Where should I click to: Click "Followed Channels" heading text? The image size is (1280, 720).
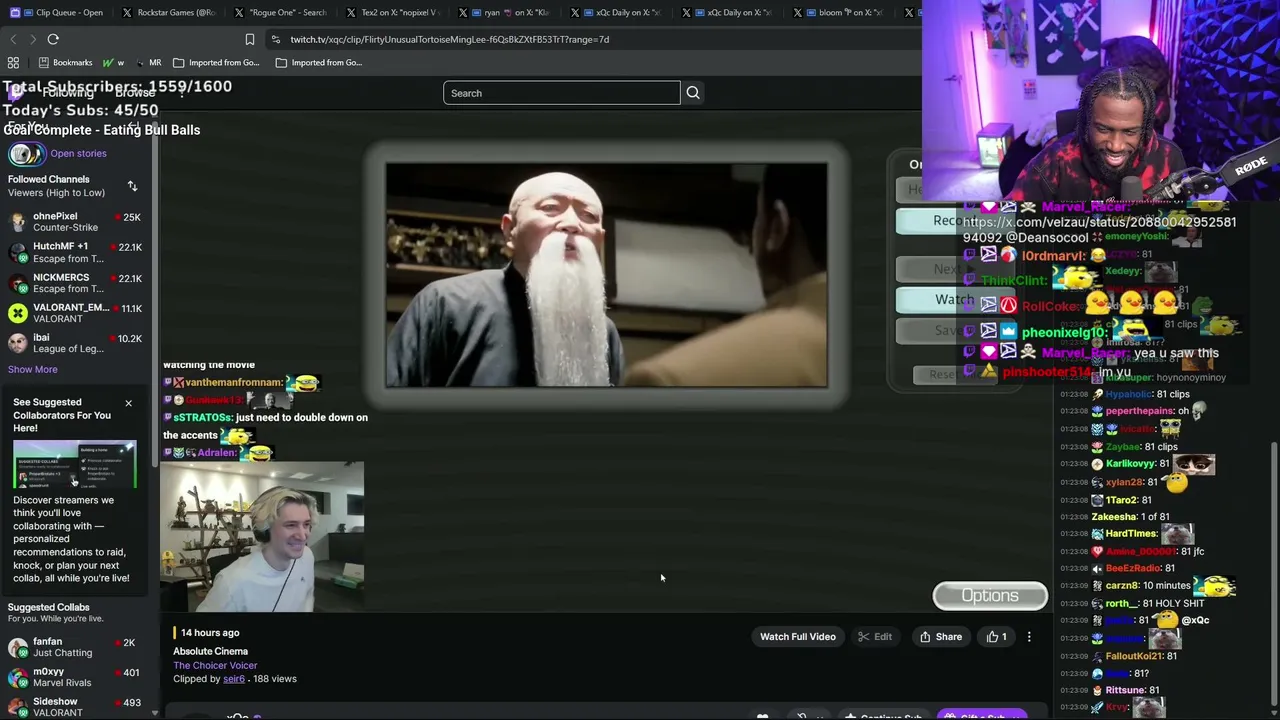(49, 180)
